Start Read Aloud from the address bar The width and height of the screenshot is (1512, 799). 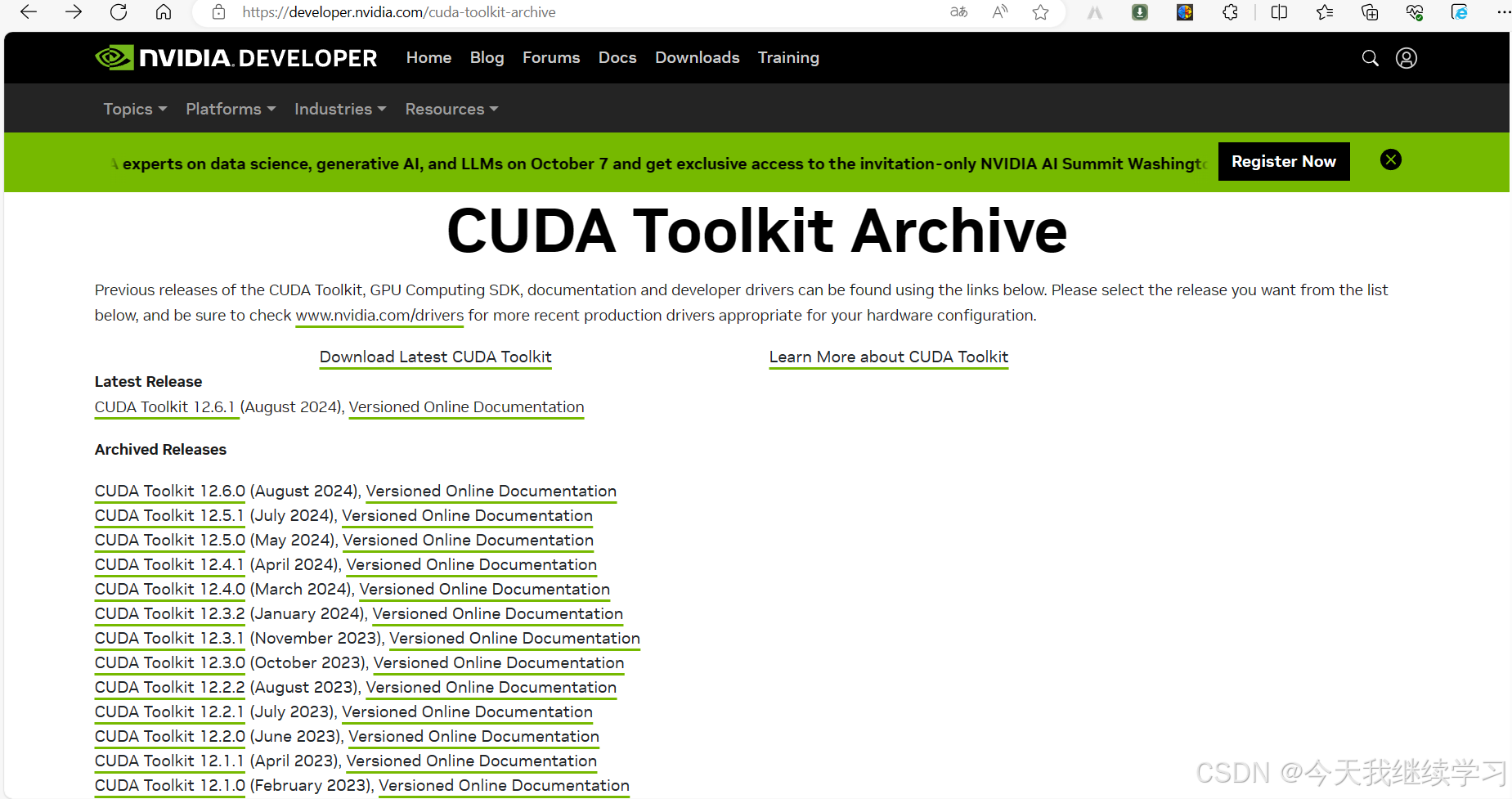coord(1000,12)
